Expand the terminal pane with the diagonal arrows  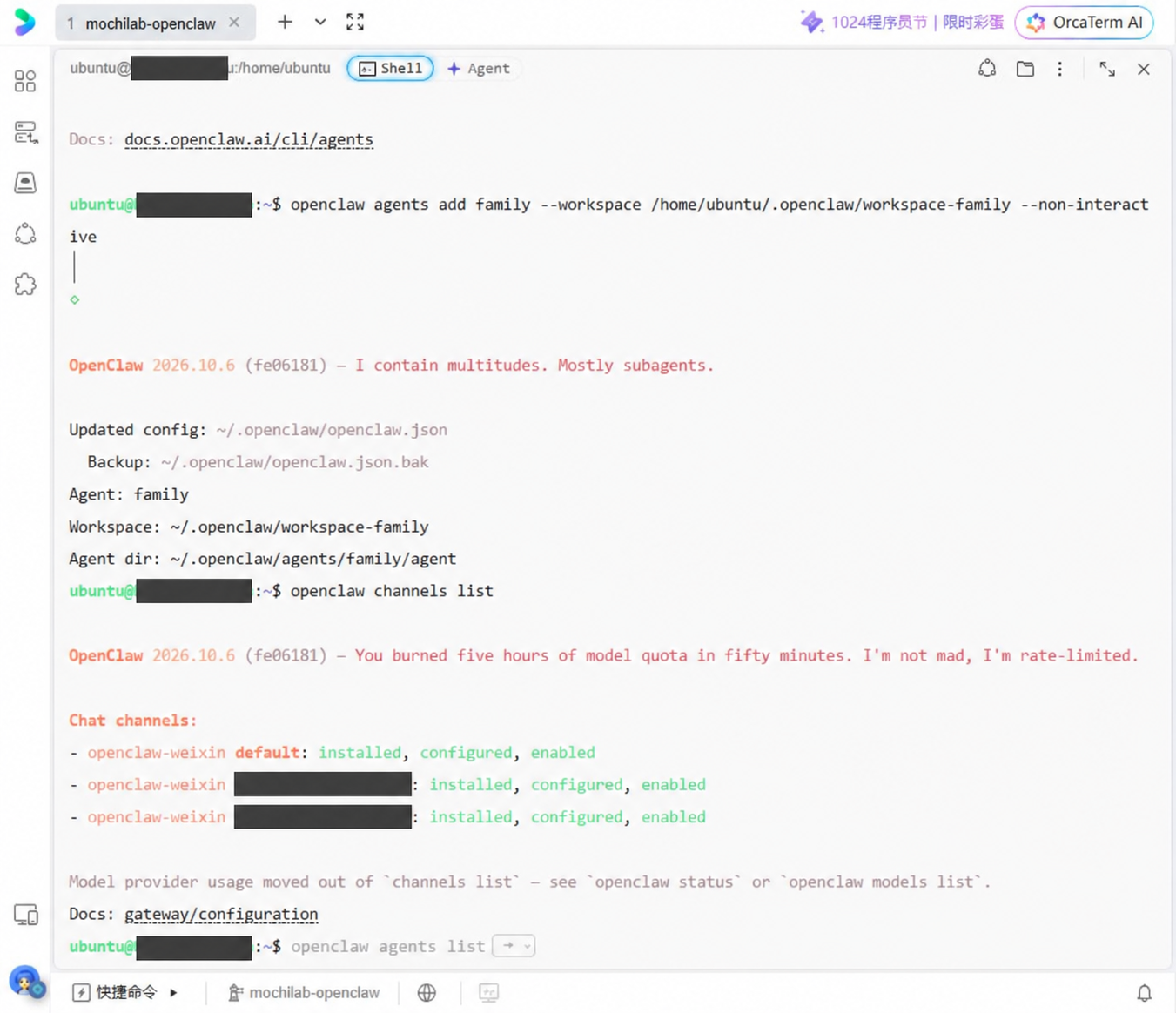pyautogui.click(x=1107, y=69)
